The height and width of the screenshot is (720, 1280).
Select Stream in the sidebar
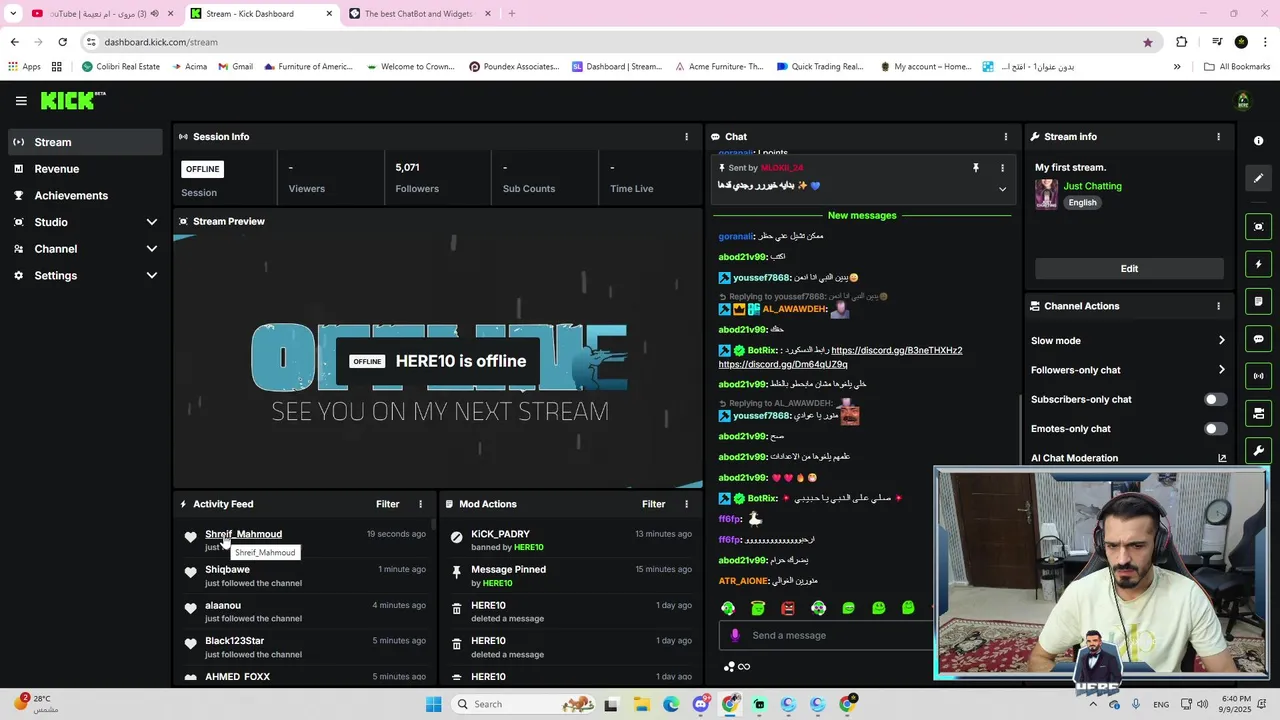point(85,142)
